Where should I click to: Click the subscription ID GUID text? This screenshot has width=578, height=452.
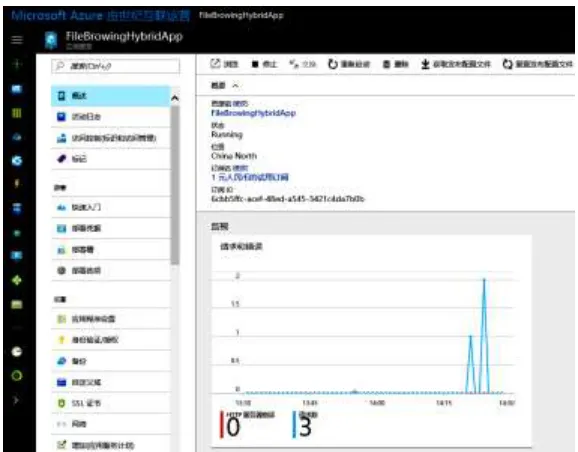tap(288, 199)
